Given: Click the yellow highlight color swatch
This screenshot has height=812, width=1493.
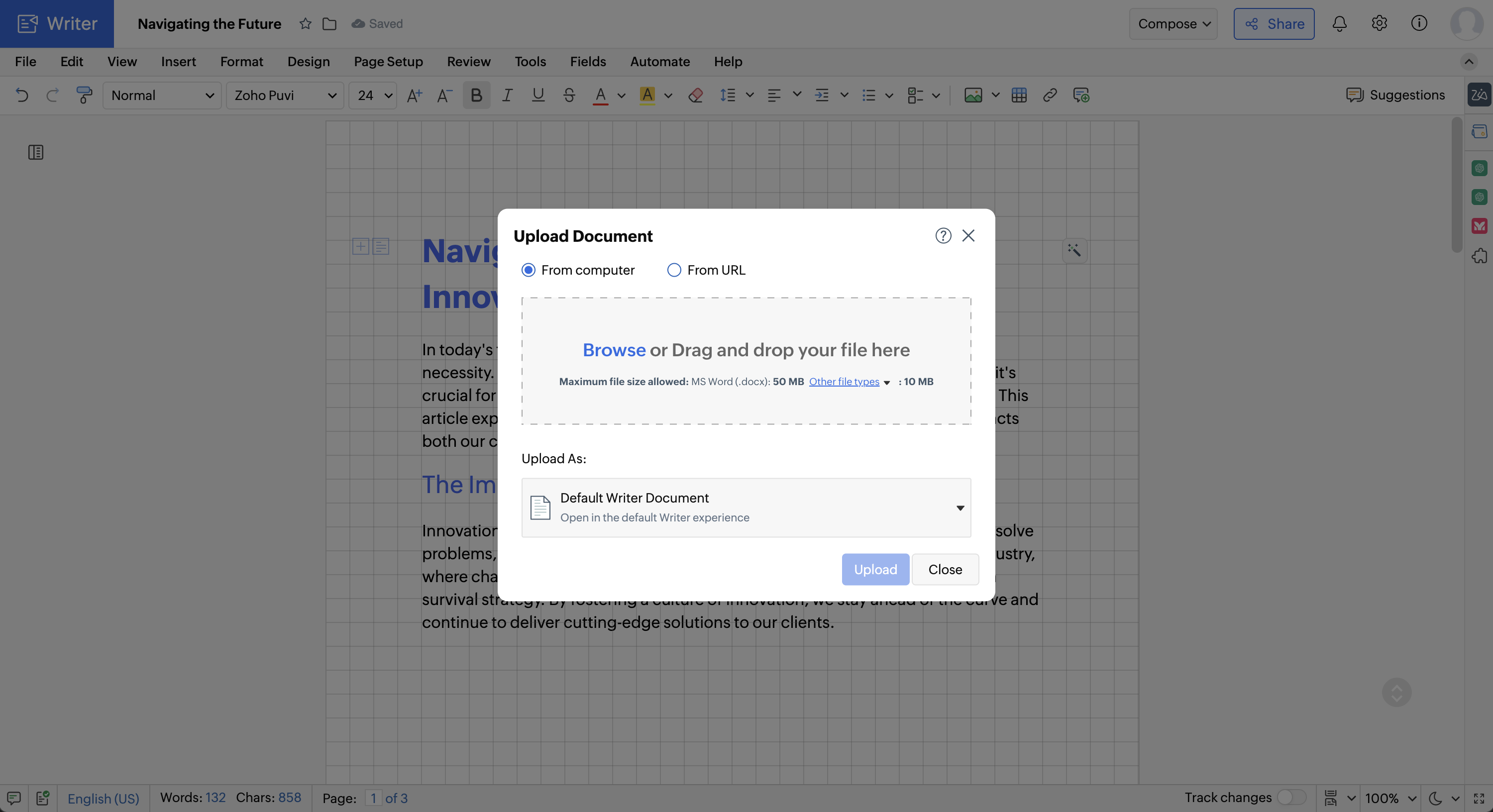Looking at the screenshot, I should tap(647, 95).
